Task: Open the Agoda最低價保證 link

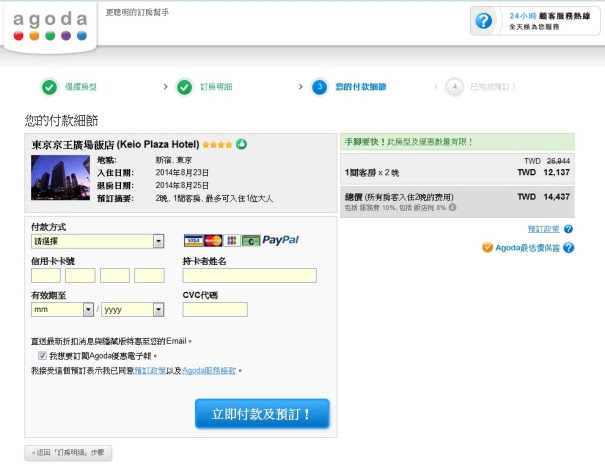Action: pos(527,248)
